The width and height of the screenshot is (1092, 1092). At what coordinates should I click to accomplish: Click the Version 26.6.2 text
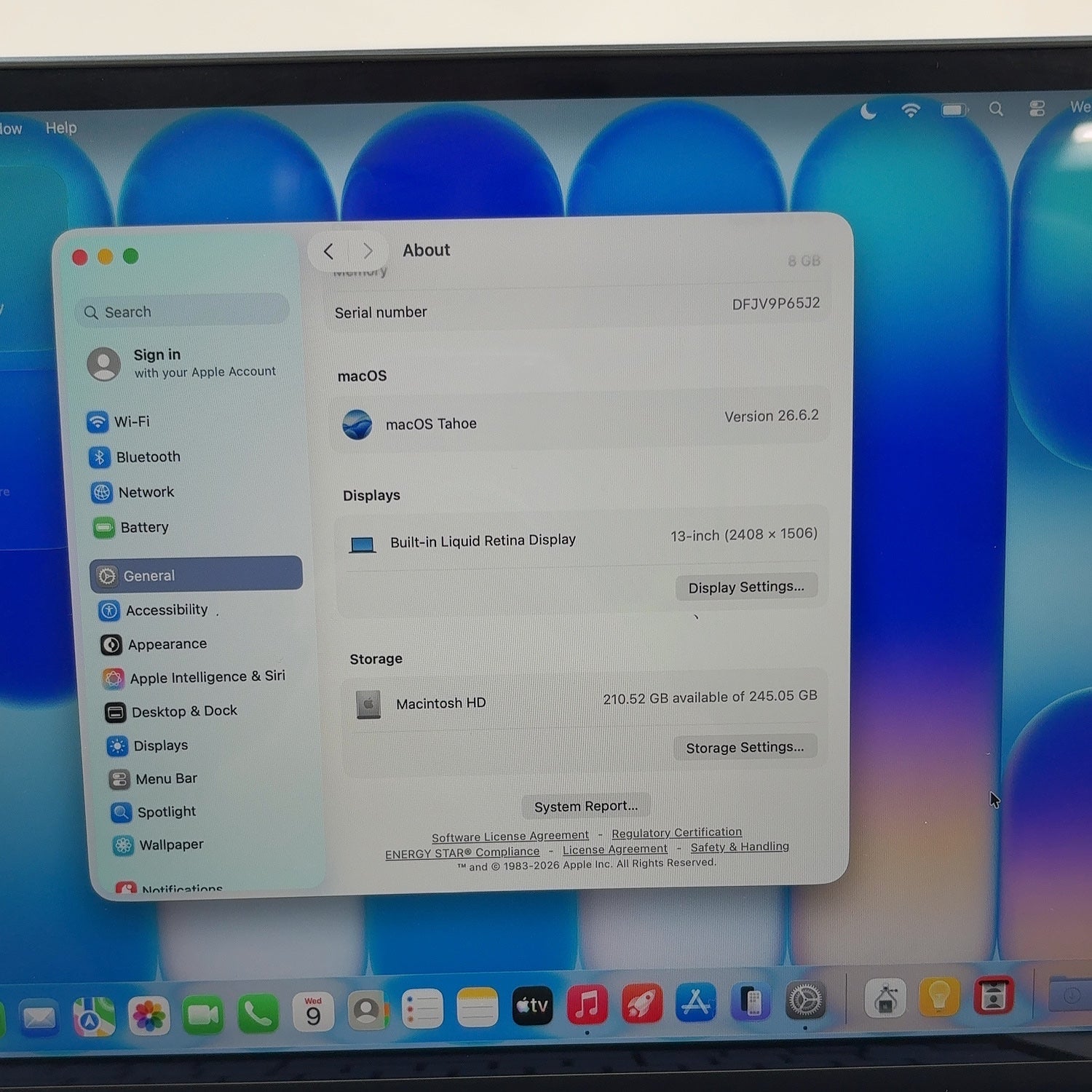pyautogui.click(x=772, y=416)
